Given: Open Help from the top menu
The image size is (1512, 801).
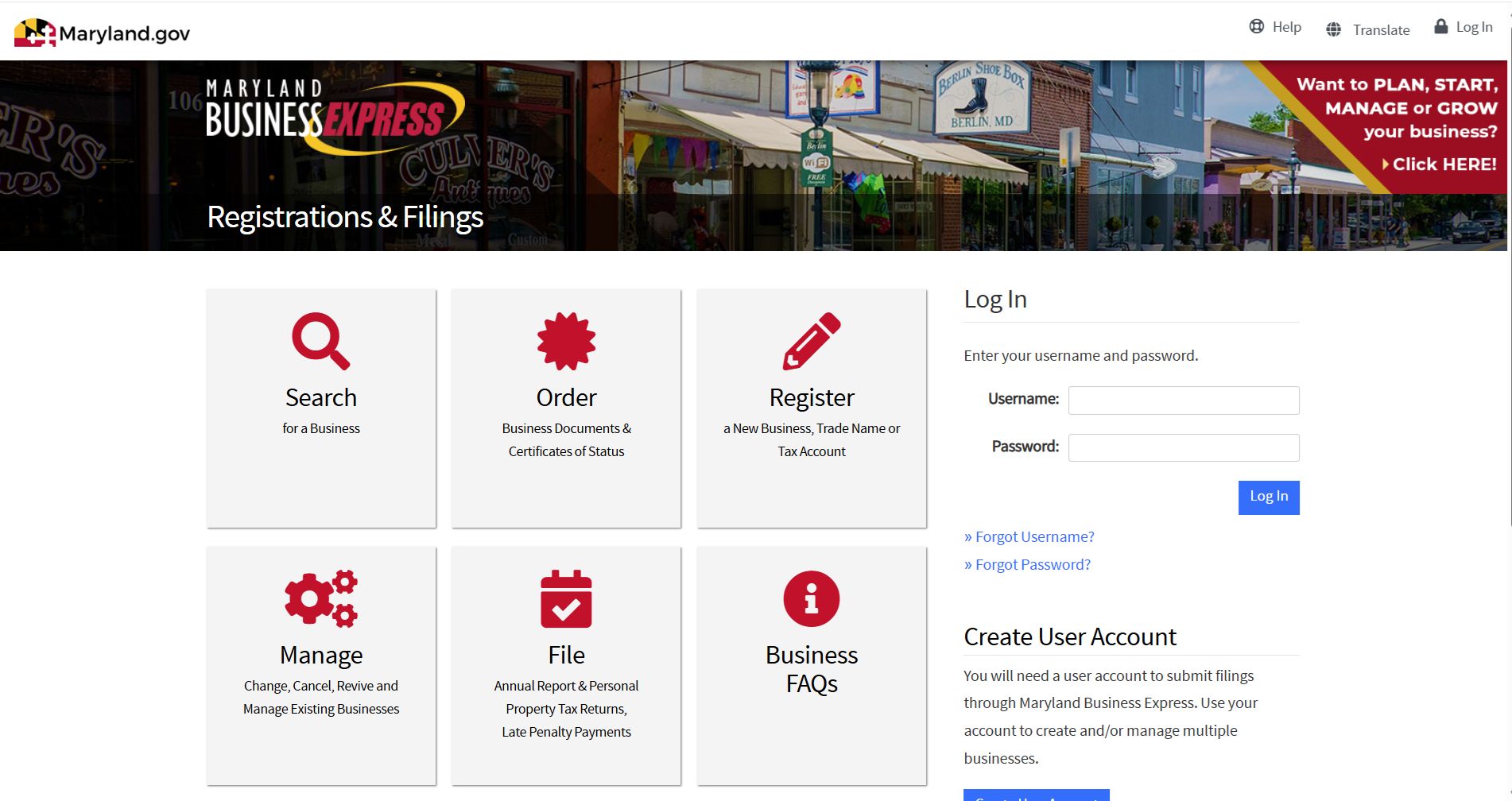Looking at the screenshot, I should pos(1286,27).
